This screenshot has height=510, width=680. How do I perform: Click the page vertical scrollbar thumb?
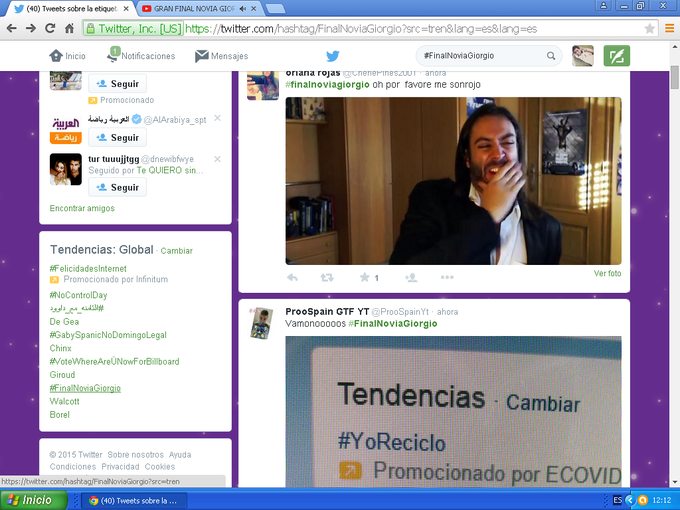click(x=674, y=77)
